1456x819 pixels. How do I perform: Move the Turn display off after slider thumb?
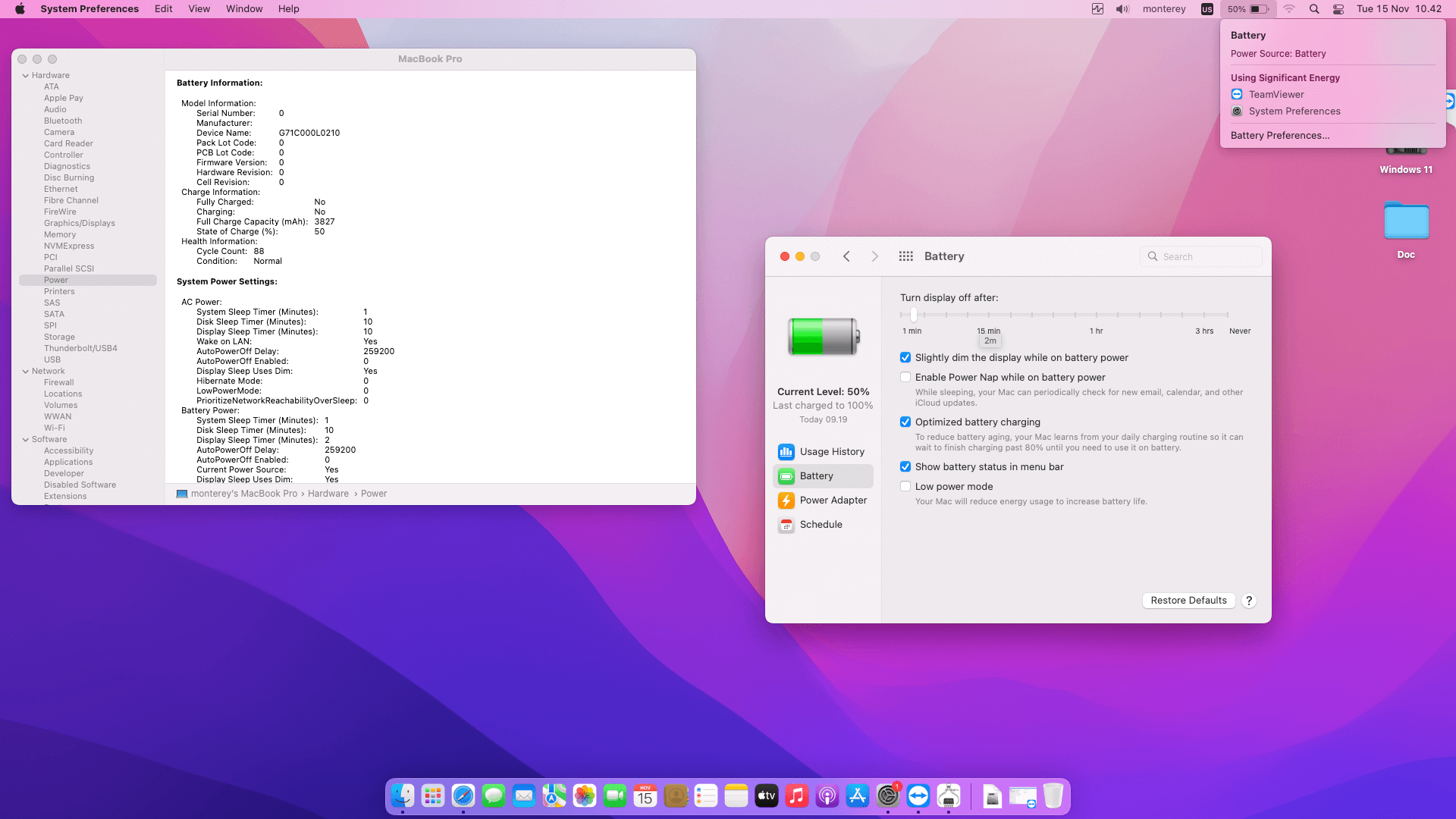914,314
